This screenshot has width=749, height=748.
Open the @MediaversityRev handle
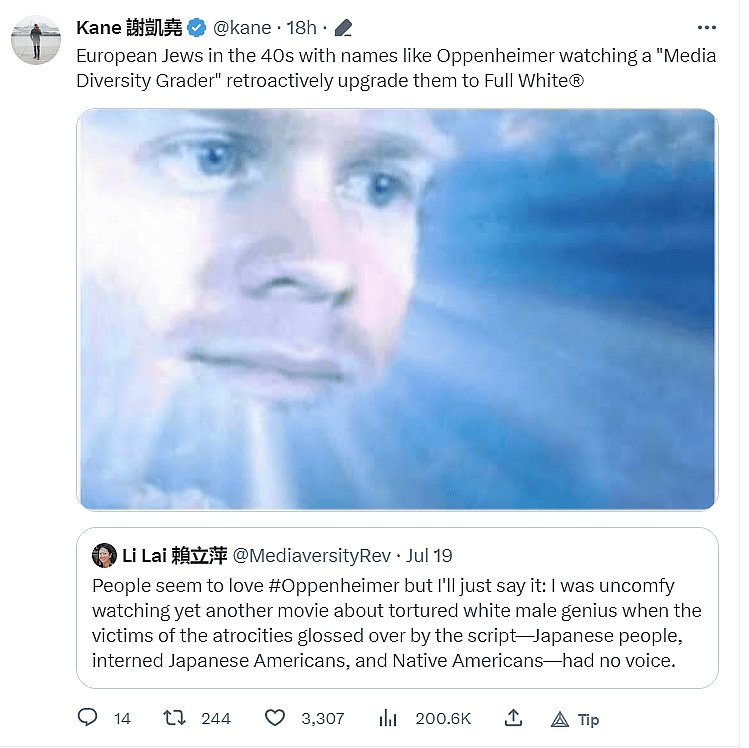click(313, 555)
